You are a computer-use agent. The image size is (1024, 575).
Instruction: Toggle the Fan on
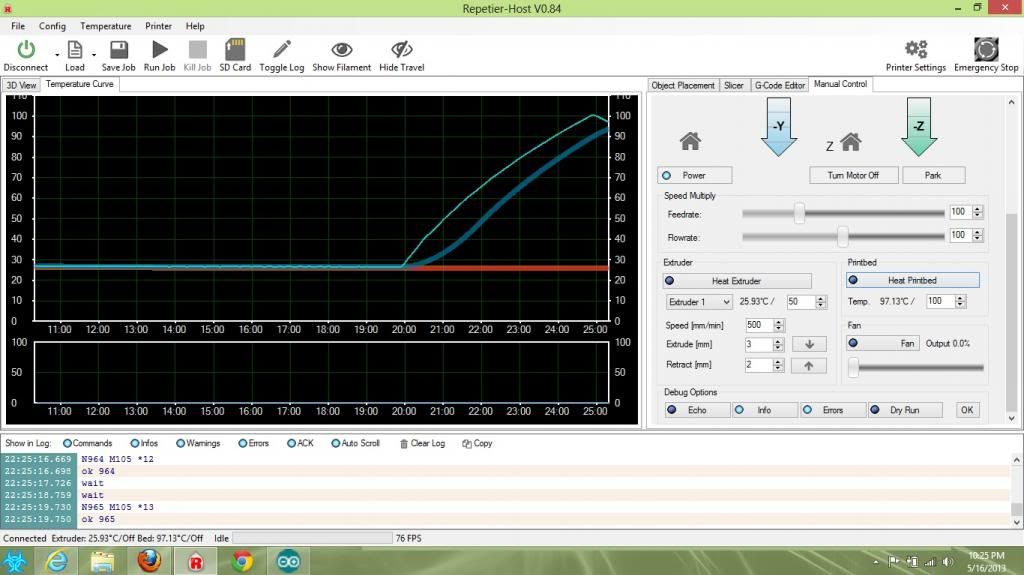point(883,343)
